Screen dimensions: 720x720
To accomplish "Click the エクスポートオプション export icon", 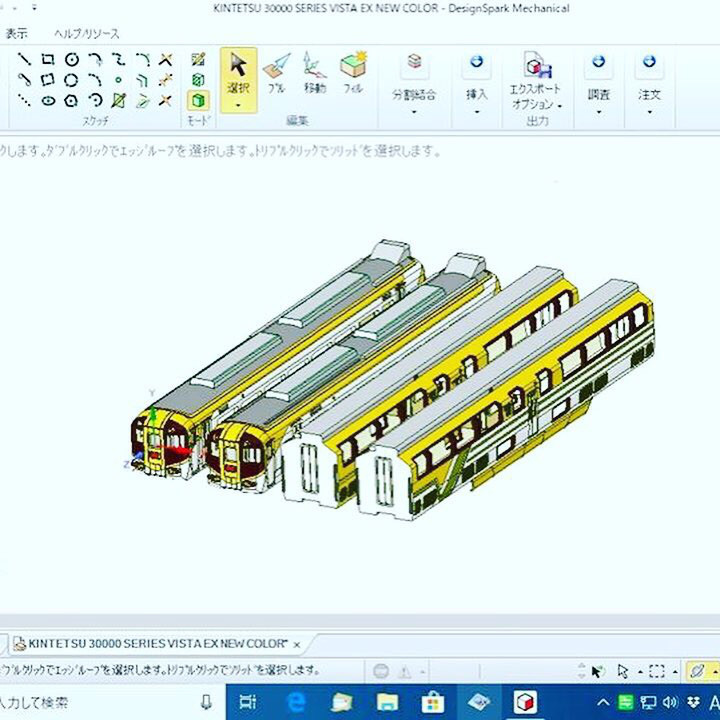I will coord(537,65).
